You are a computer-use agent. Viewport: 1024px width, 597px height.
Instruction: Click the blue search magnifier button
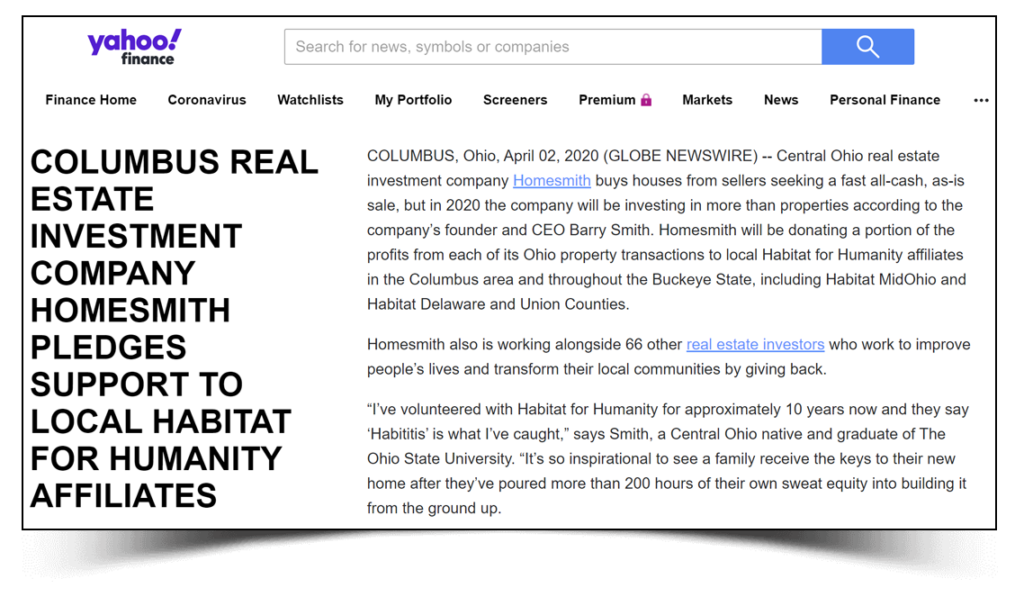click(x=867, y=46)
